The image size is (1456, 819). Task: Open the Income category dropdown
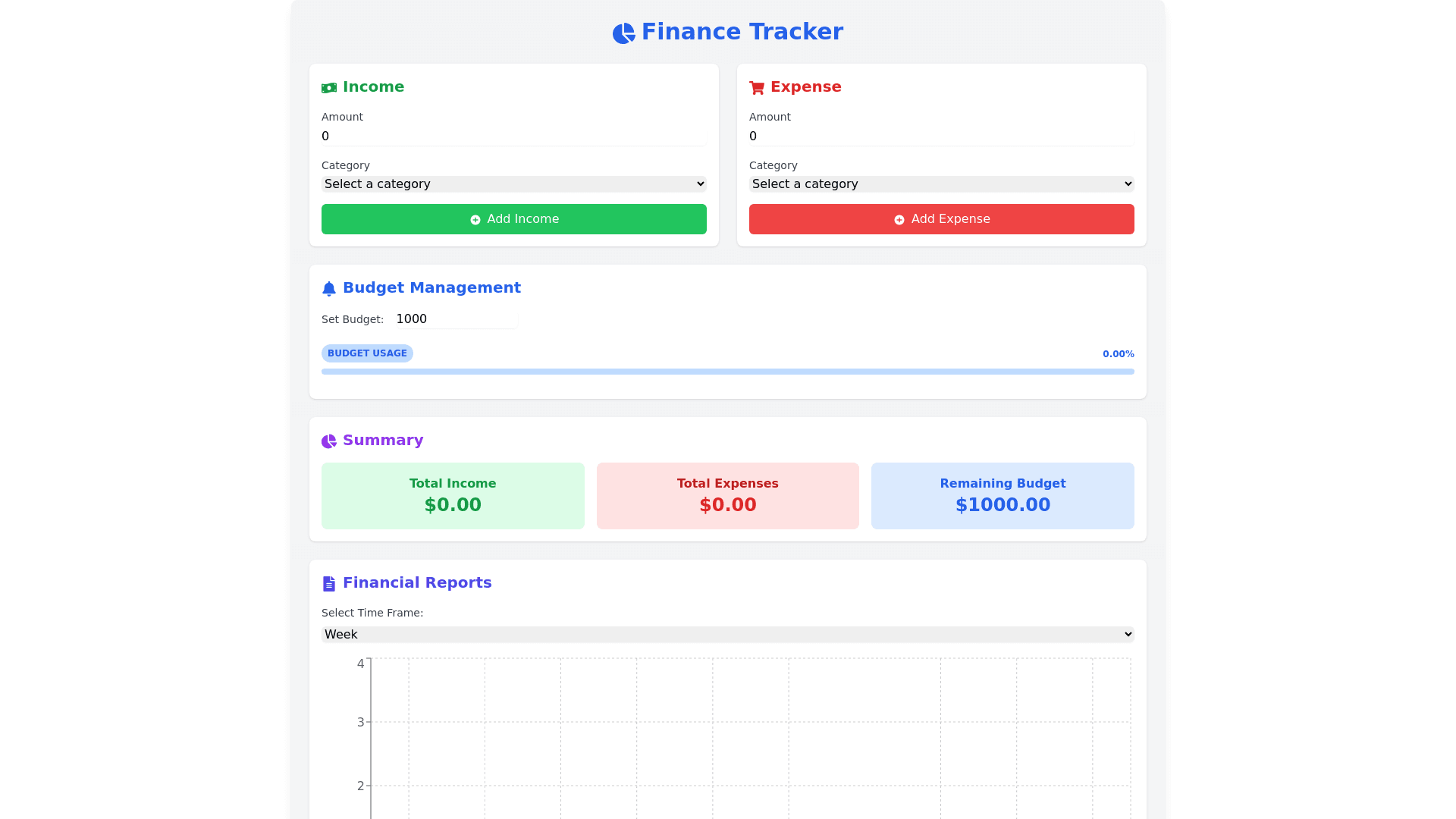tap(514, 184)
